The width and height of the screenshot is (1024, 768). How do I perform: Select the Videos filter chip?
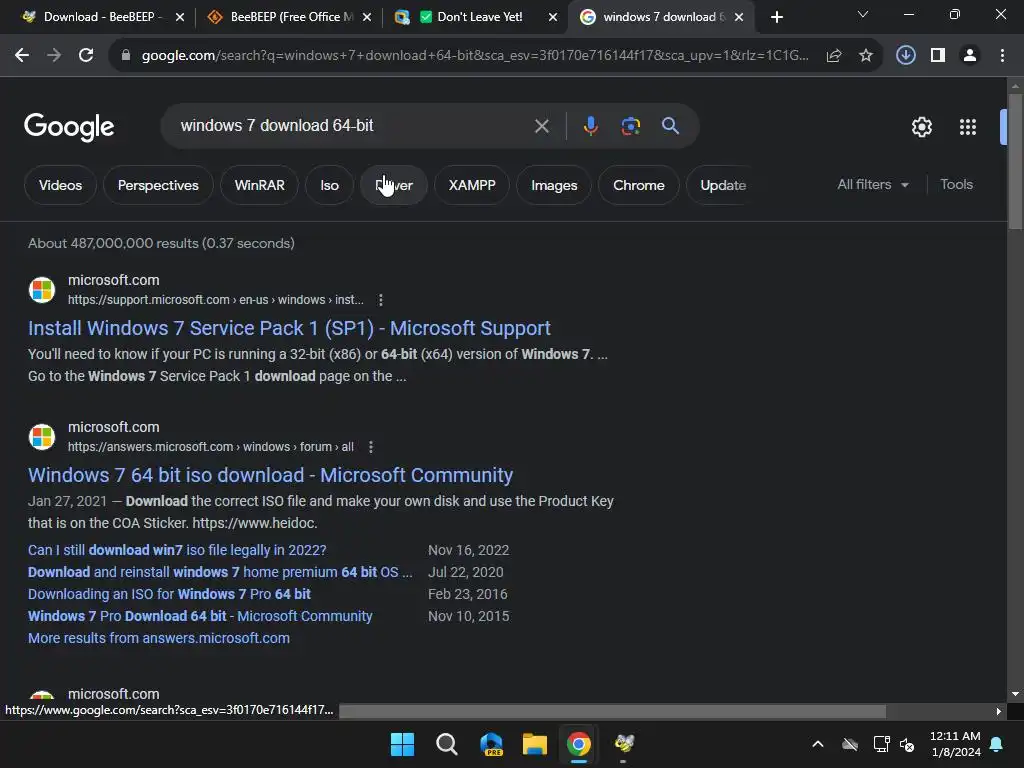(x=60, y=185)
